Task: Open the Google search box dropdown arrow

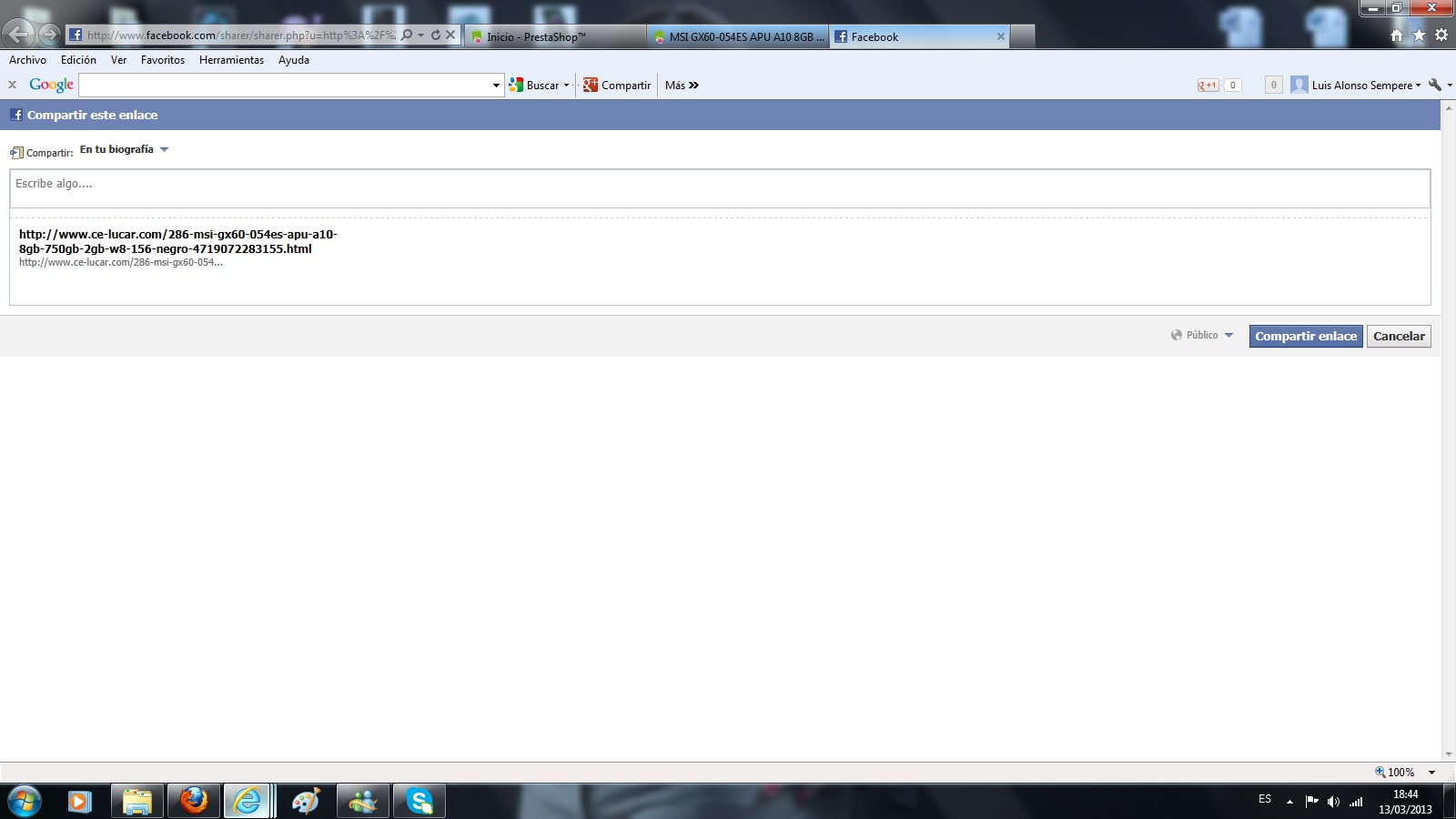Action: [496, 86]
